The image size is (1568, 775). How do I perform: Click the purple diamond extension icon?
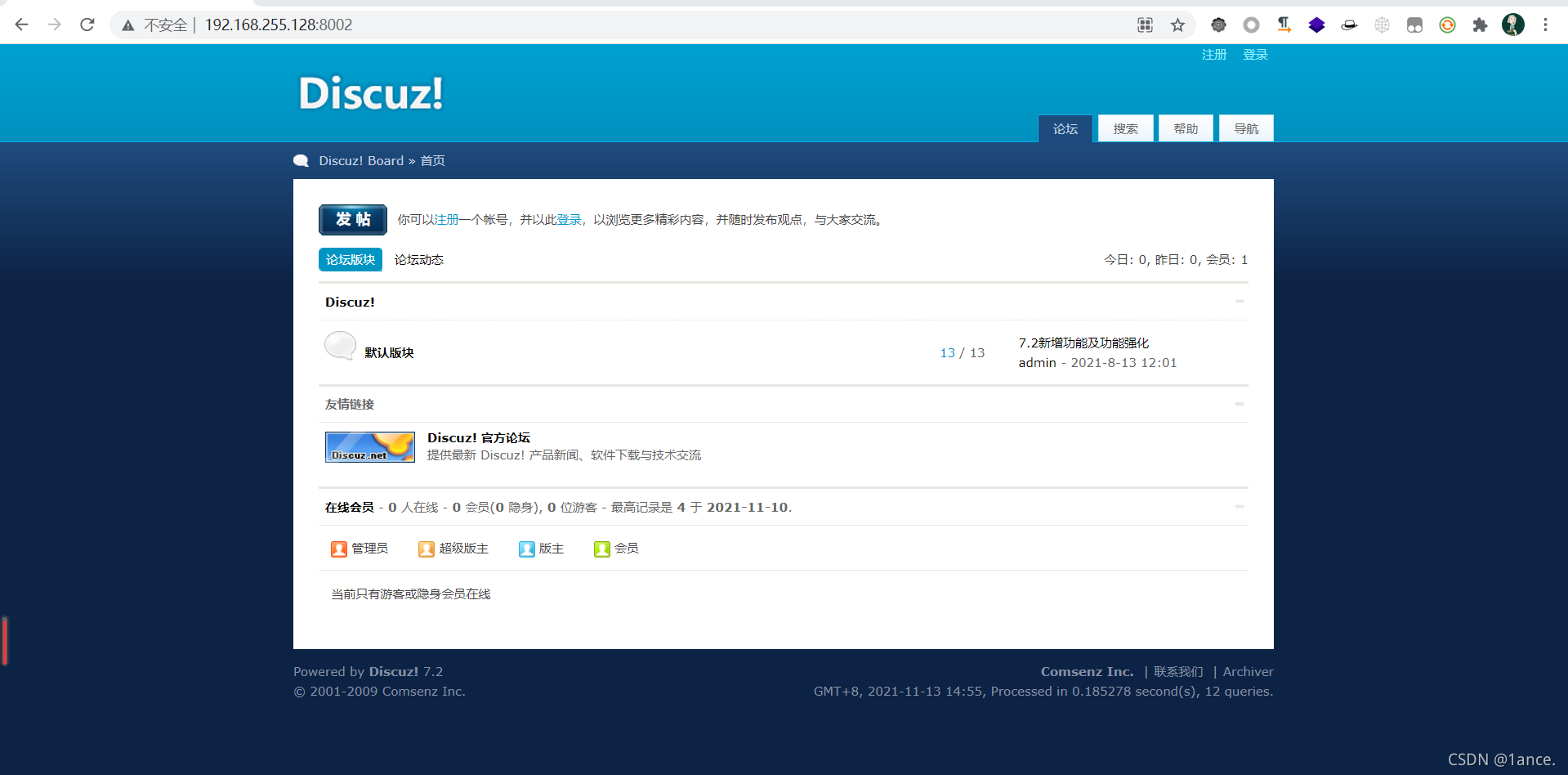click(x=1316, y=25)
